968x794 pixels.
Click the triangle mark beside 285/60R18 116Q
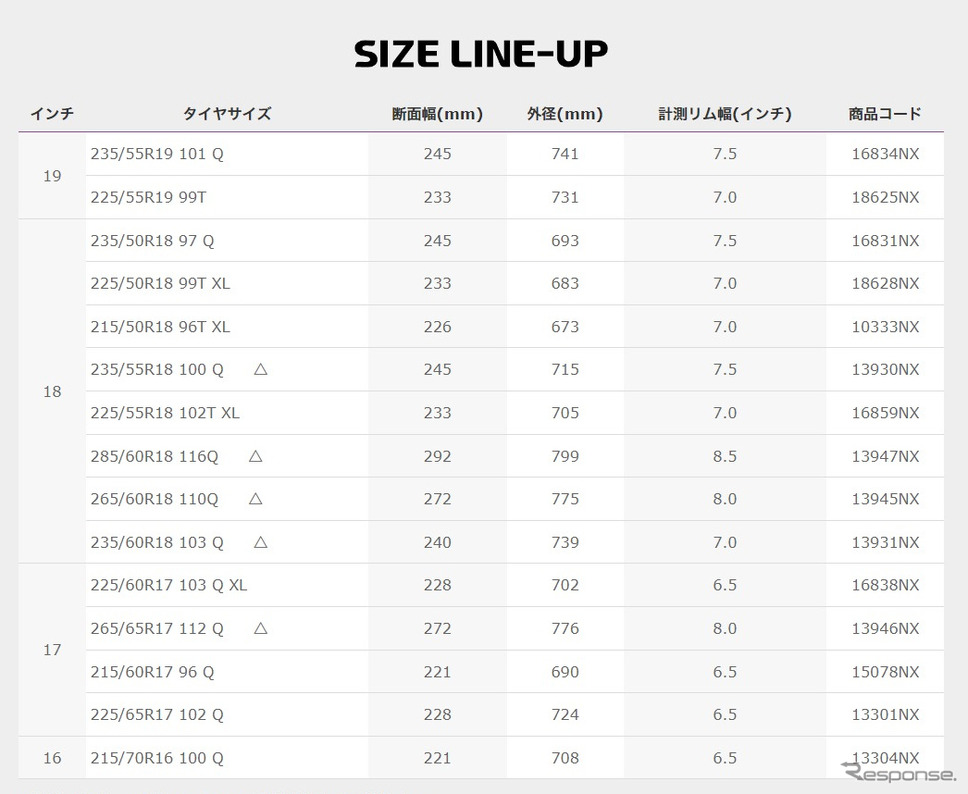coord(256,456)
